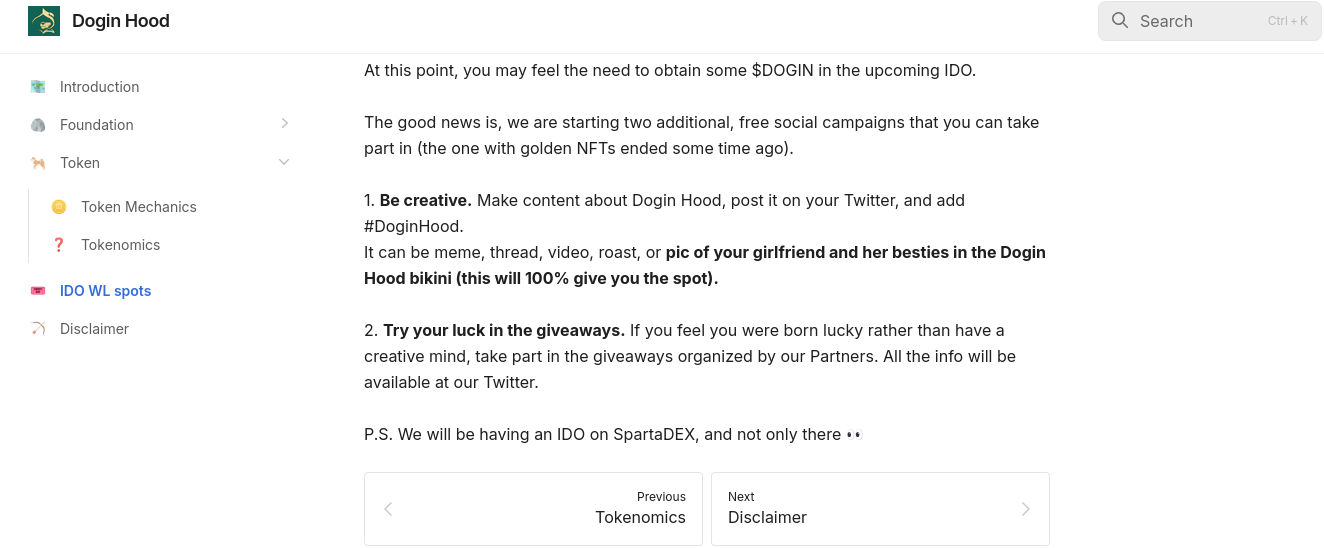Click the question mark icon beside Tokenomics
This screenshot has height=548, width=1324.
pos(59,245)
